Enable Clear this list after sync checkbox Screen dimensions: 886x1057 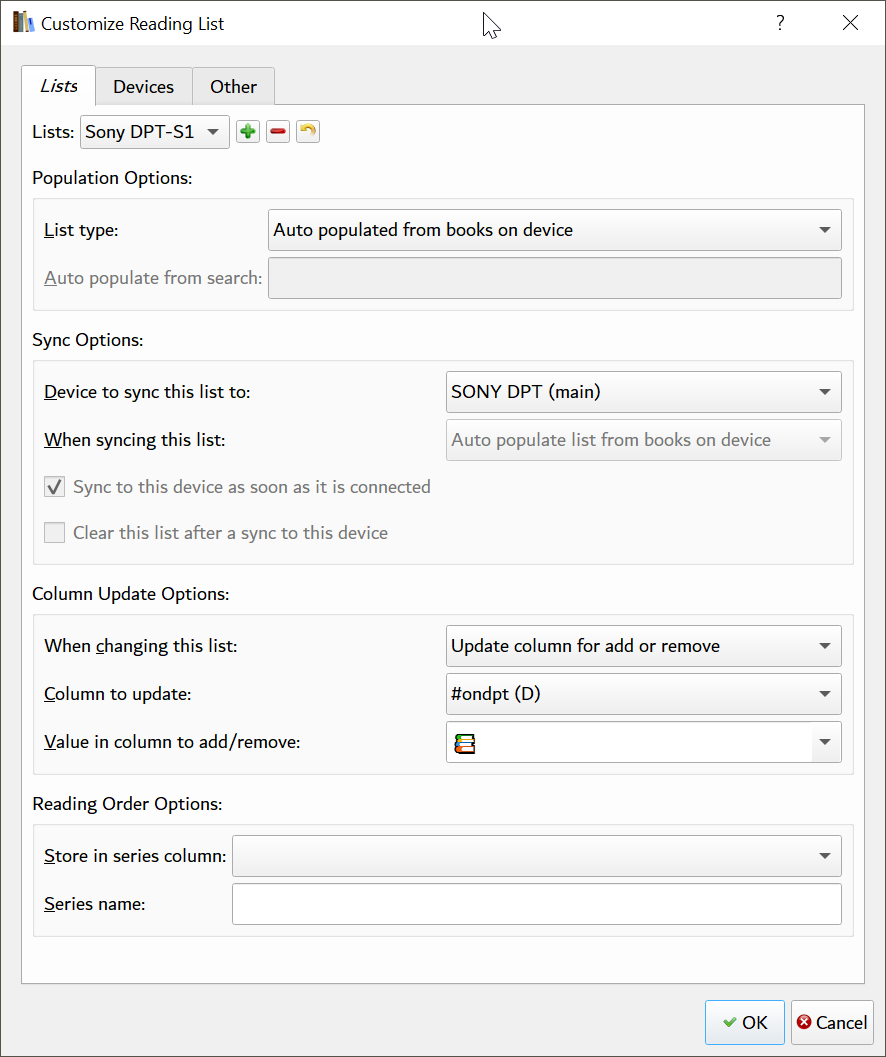55,533
